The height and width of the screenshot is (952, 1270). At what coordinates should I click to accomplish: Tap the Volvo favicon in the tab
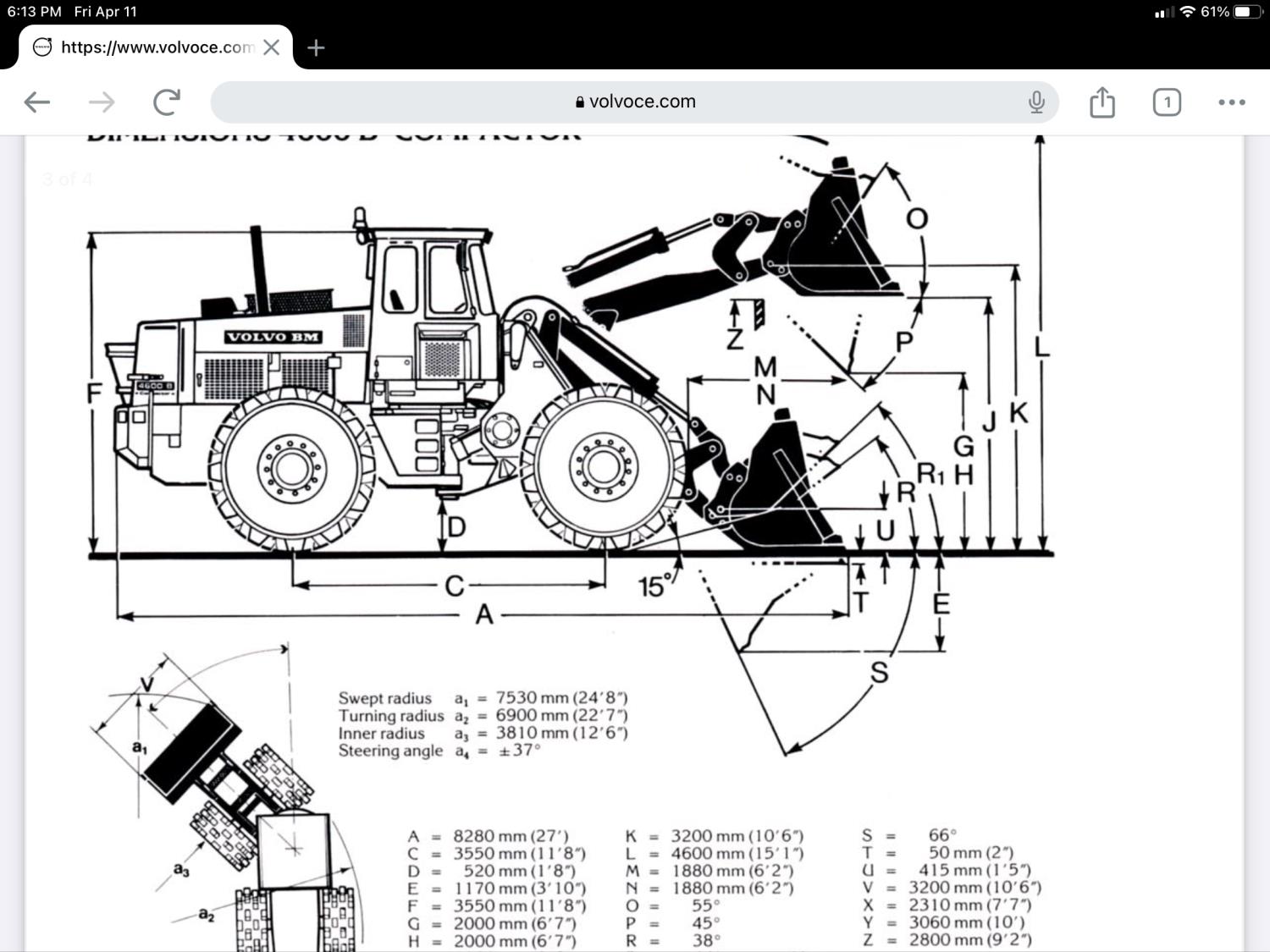(x=42, y=47)
